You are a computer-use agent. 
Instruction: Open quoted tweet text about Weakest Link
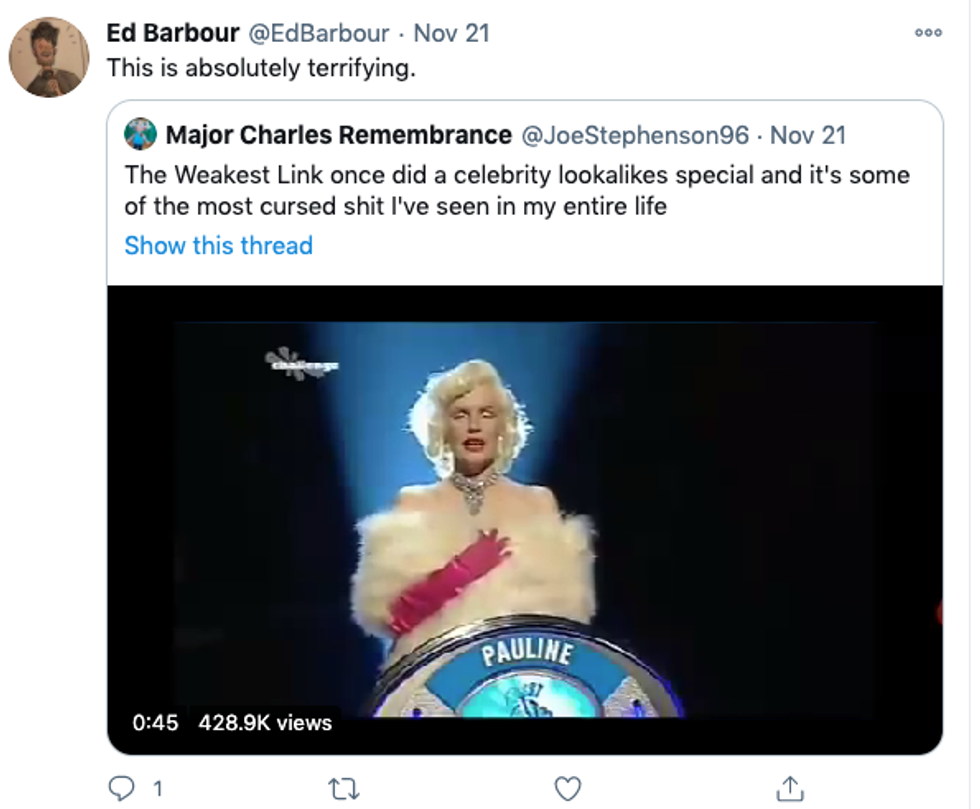click(516, 190)
